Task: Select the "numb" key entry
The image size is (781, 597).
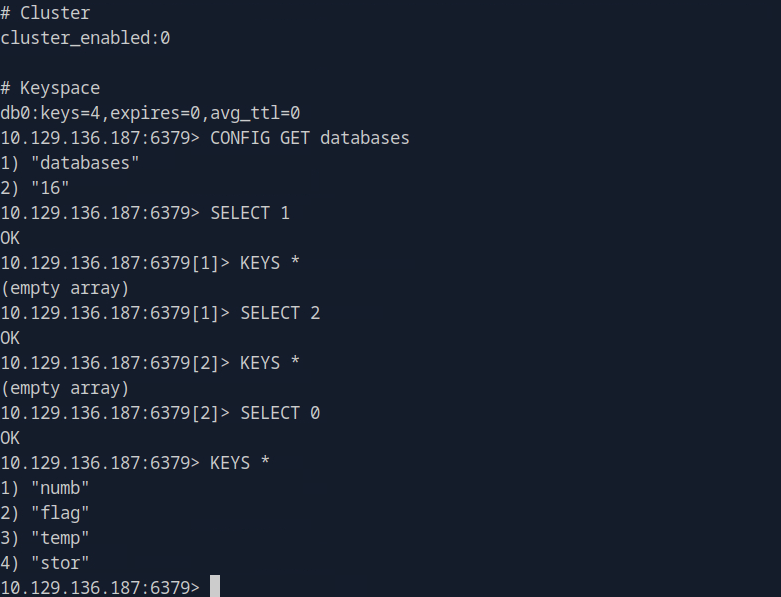Action: [x=60, y=488]
